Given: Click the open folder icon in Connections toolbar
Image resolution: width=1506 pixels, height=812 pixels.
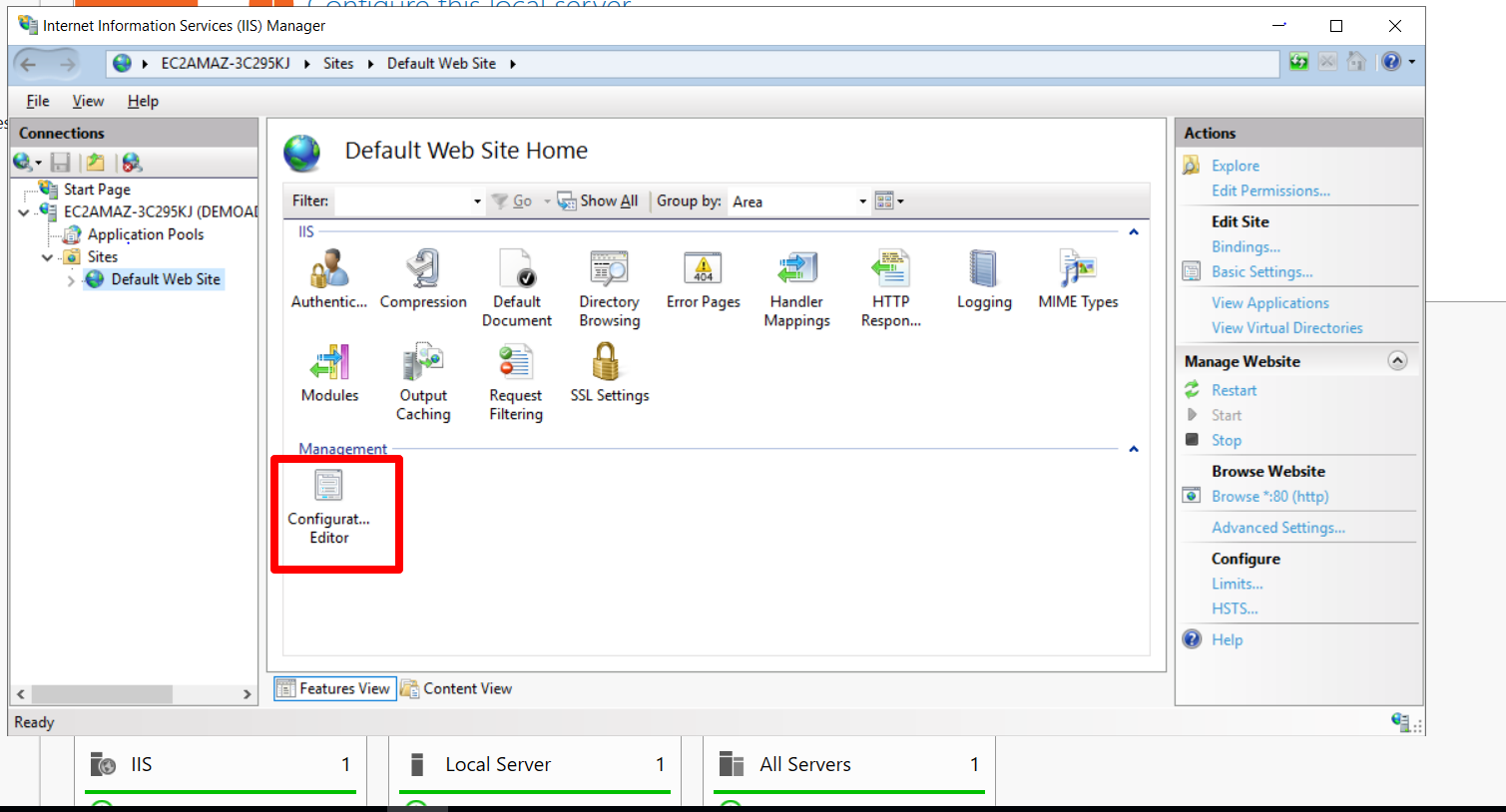Looking at the screenshot, I should pyautogui.click(x=95, y=162).
